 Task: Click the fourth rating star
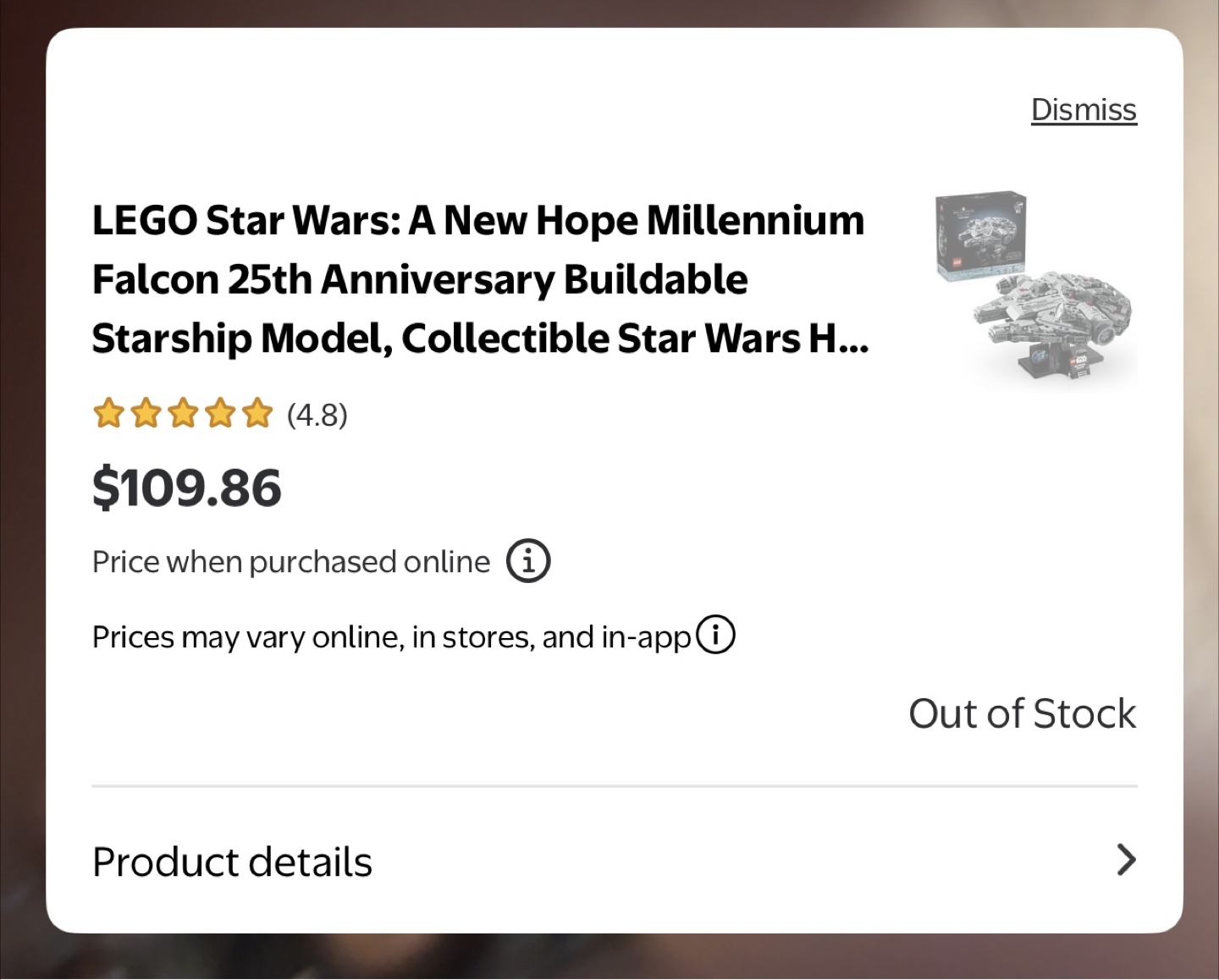(218, 414)
